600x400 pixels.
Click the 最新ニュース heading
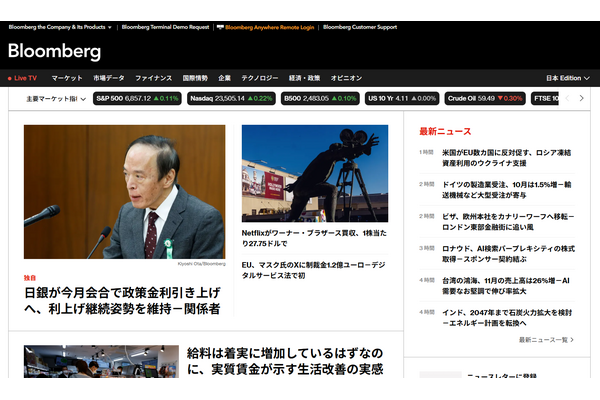tap(445, 131)
